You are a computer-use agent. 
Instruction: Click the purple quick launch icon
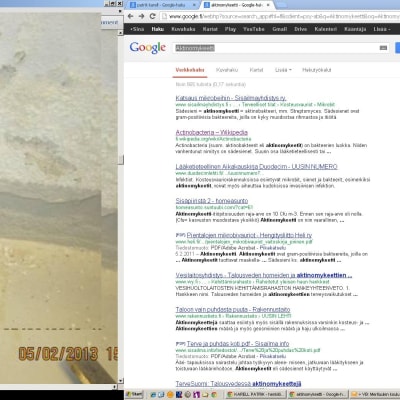click(196, 395)
